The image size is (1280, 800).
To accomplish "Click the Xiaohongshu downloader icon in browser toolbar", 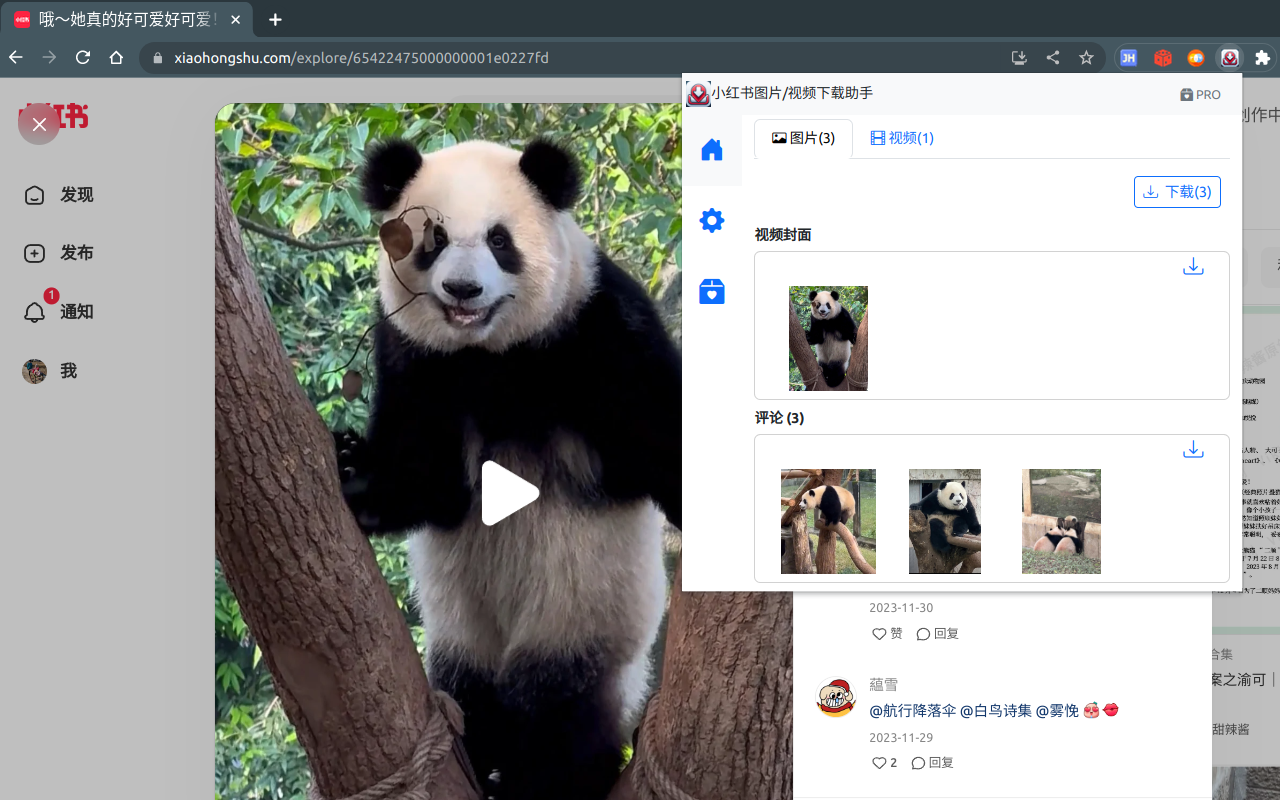I will tap(1229, 58).
